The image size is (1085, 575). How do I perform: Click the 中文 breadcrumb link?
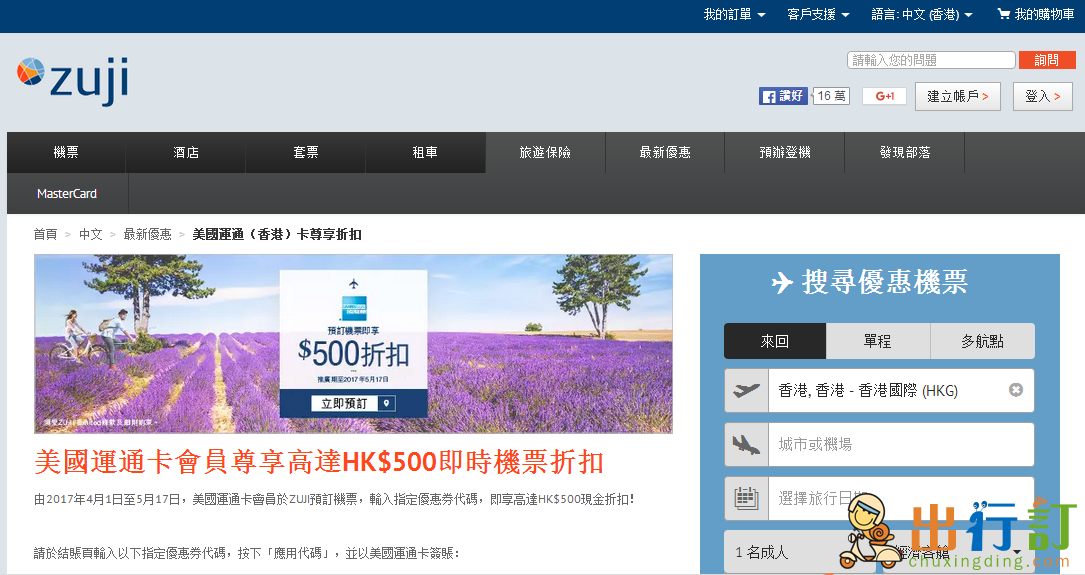click(x=91, y=234)
